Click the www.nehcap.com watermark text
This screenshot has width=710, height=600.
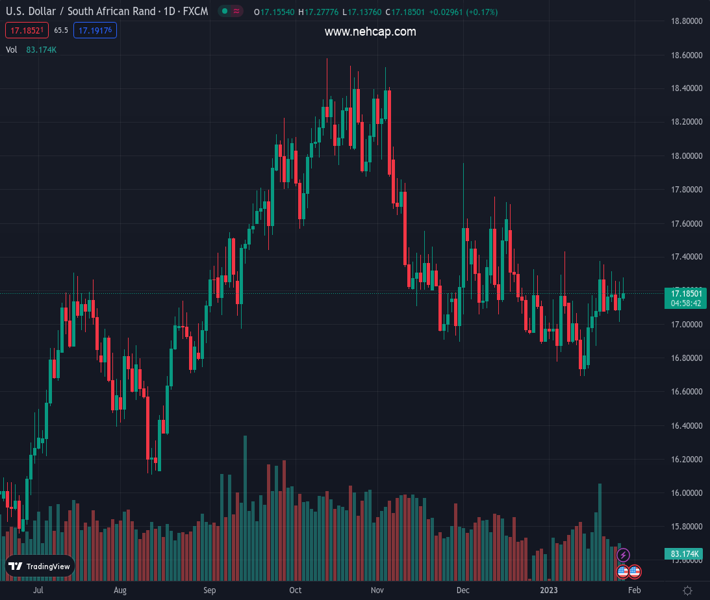(x=370, y=32)
